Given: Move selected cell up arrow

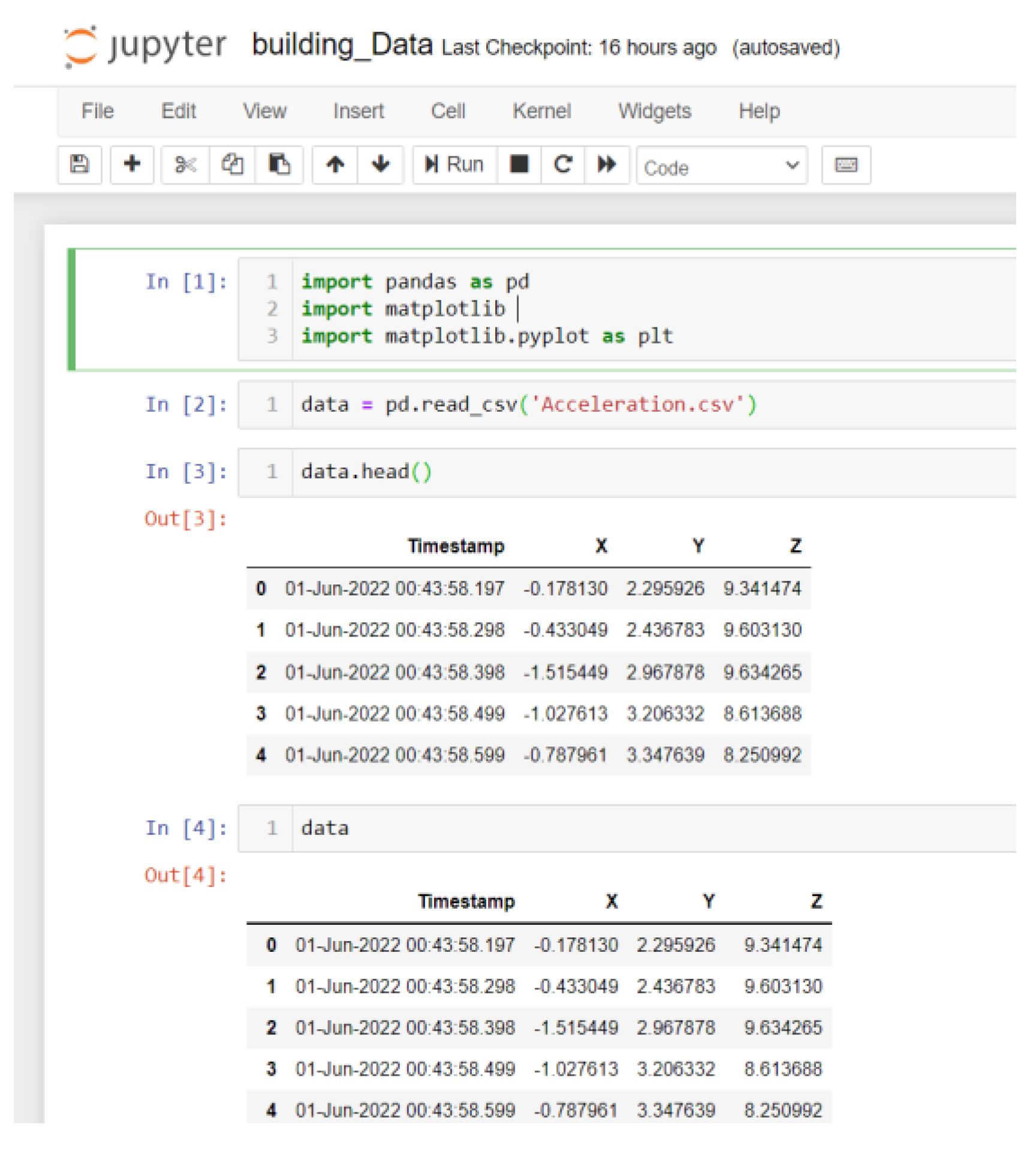Looking at the screenshot, I should pyautogui.click(x=335, y=164).
